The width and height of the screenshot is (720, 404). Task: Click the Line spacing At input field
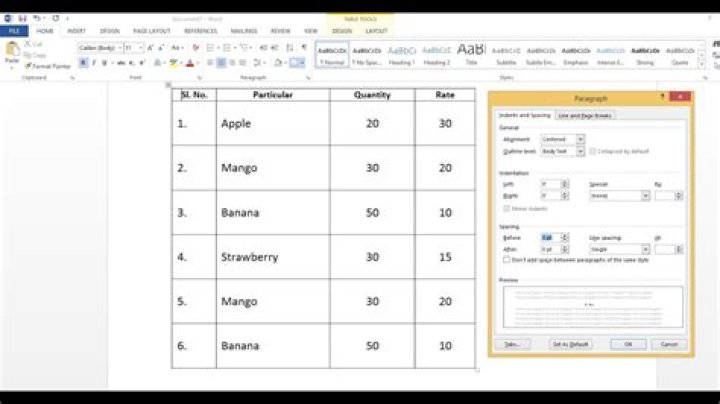pyautogui.click(x=665, y=249)
